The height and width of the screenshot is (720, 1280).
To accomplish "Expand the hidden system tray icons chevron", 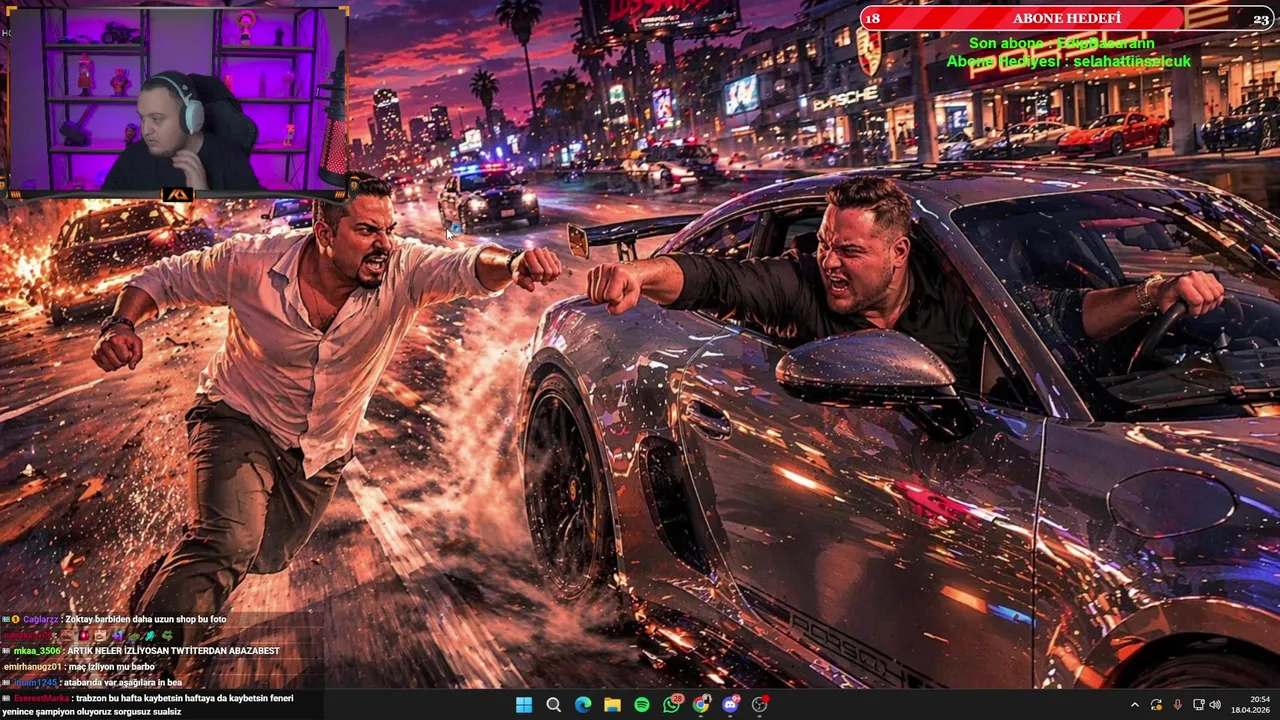I will point(1135,705).
